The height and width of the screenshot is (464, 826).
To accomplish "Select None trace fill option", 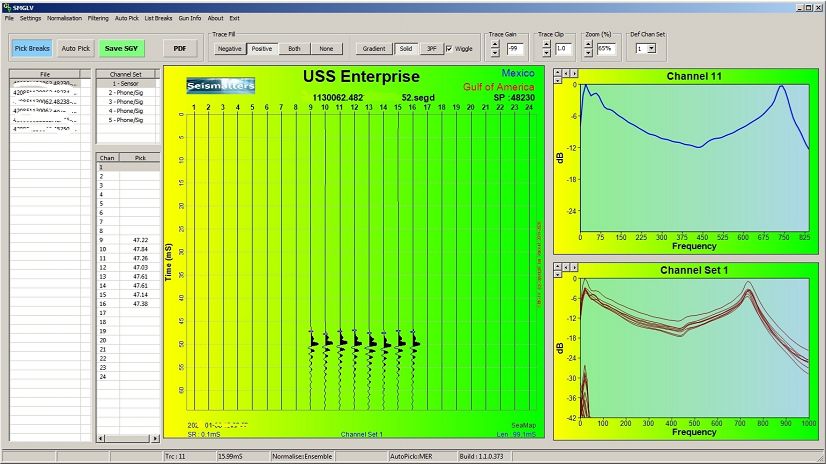I will [326, 48].
